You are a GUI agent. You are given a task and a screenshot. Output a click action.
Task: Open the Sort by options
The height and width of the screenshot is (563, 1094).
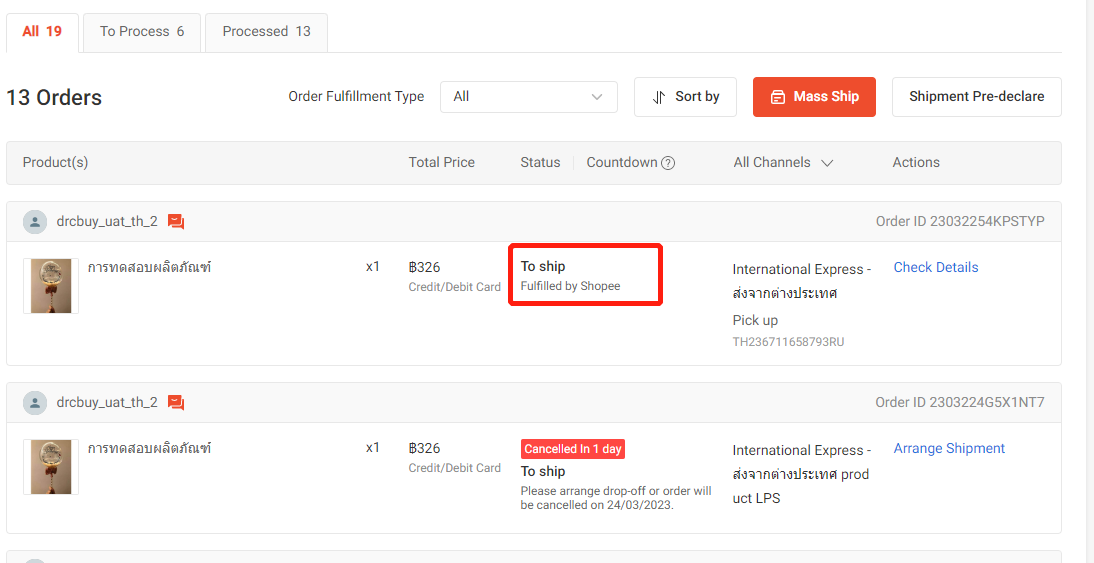685,97
